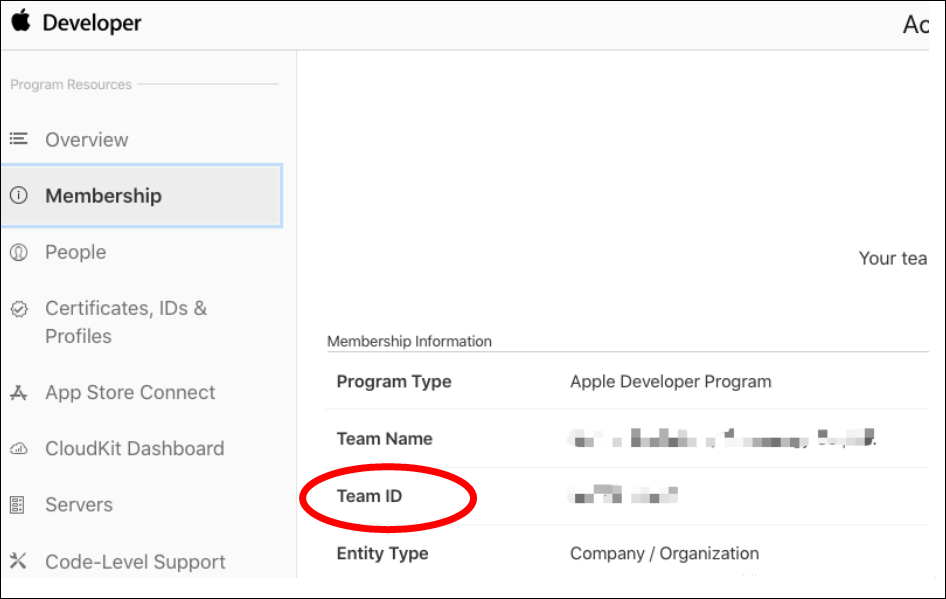Click the Membership info icon
Viewport: 946px width, 599px height.
tap(19, 195)
